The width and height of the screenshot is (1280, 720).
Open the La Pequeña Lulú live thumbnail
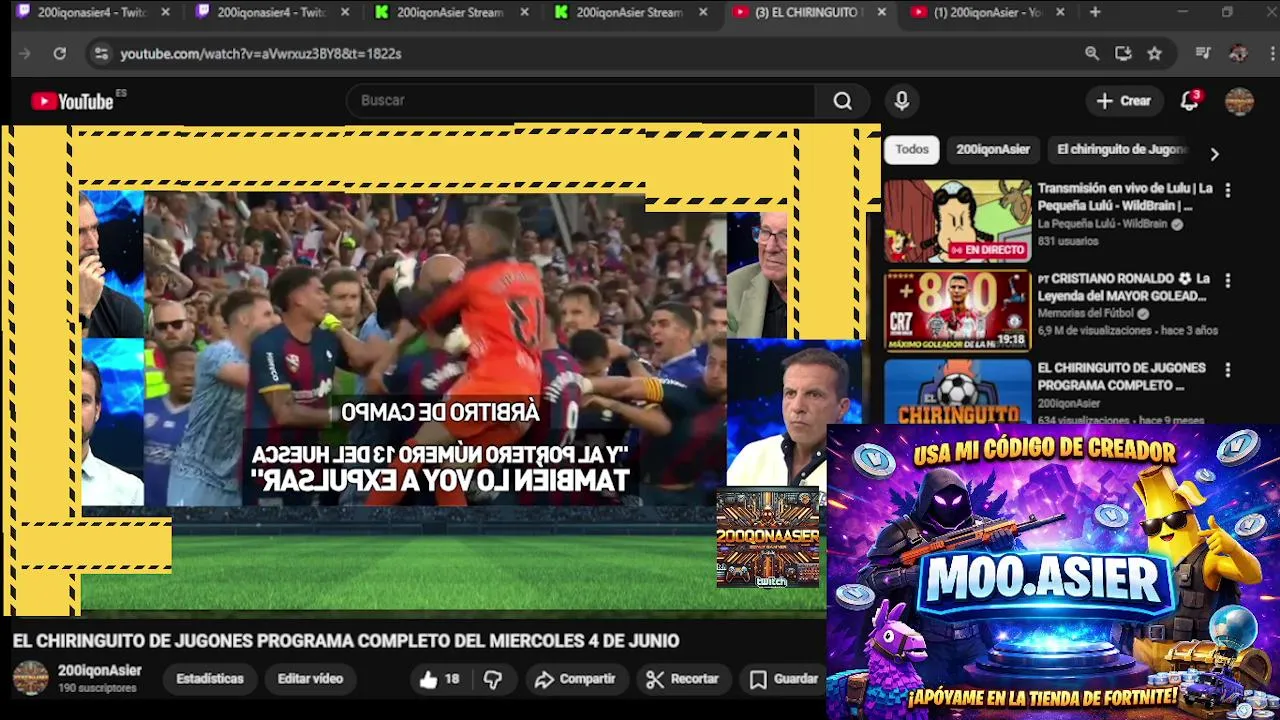(957, 220)
